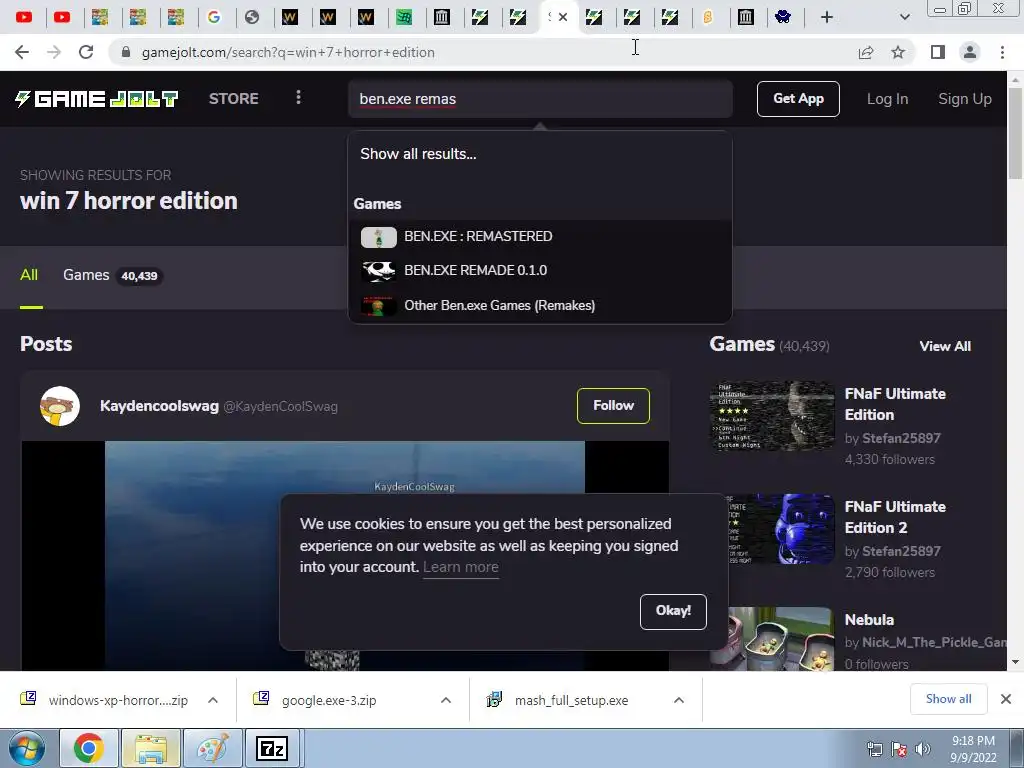Click View All games
1024x768 pixels.
point(945,346)
